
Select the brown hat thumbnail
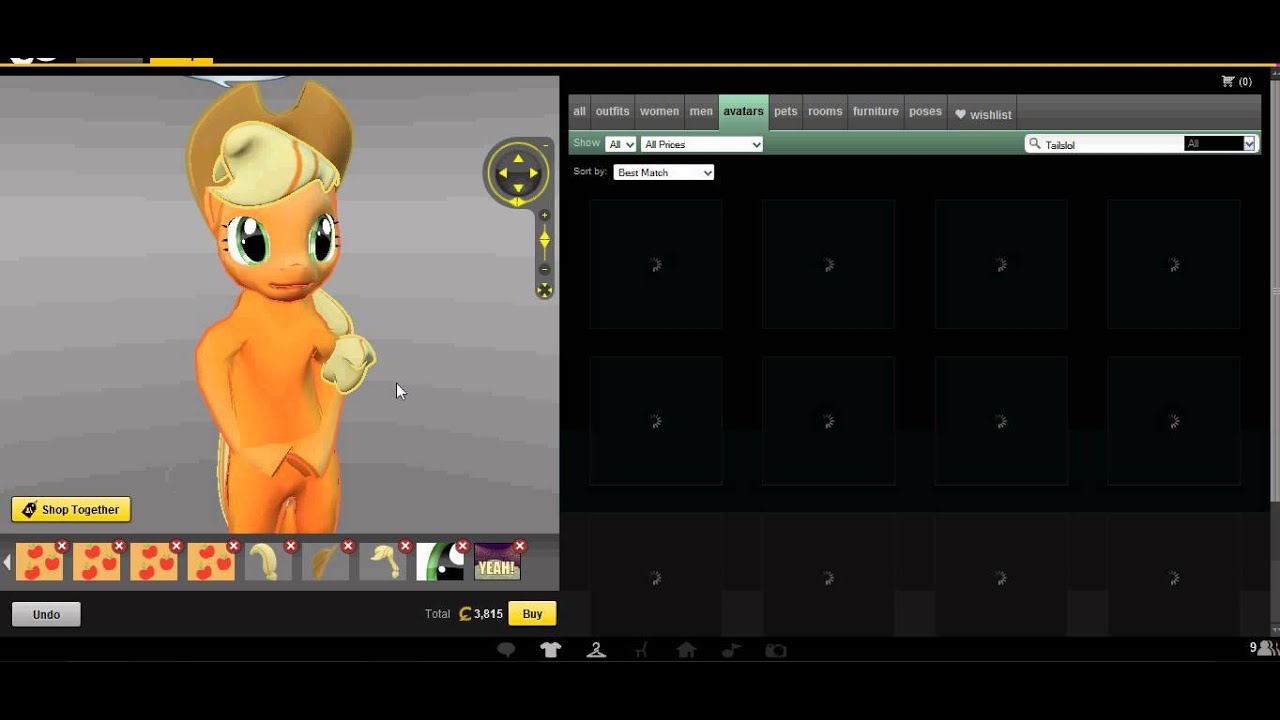(325, 563)
